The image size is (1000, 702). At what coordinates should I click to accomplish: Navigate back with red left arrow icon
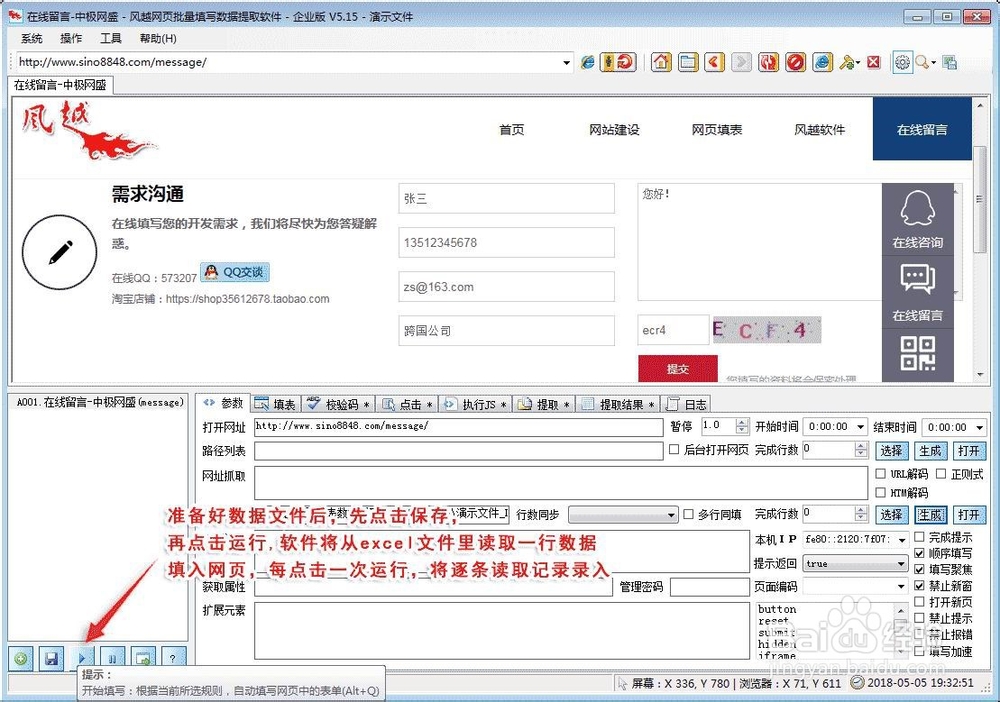pyautogui.click(x=714, y=62)
